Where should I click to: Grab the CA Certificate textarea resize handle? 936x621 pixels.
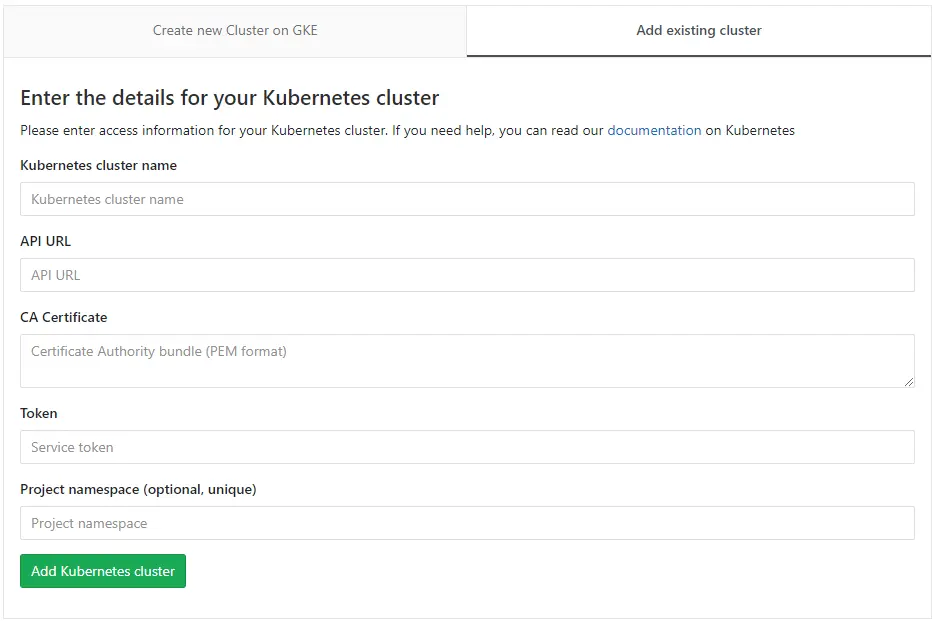click(909, 382)
